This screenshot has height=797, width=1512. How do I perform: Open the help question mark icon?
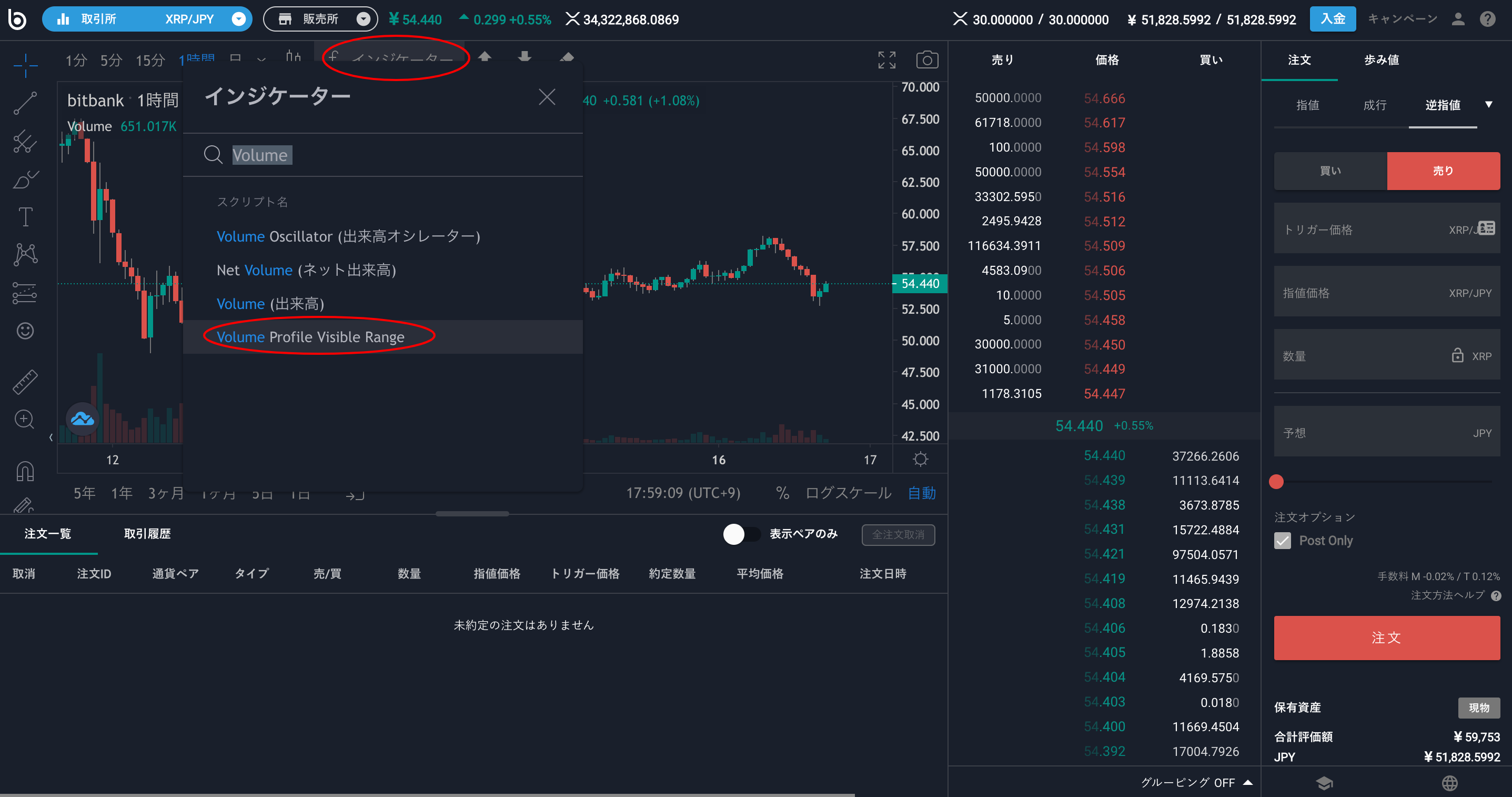click(x=1488, y=19)
